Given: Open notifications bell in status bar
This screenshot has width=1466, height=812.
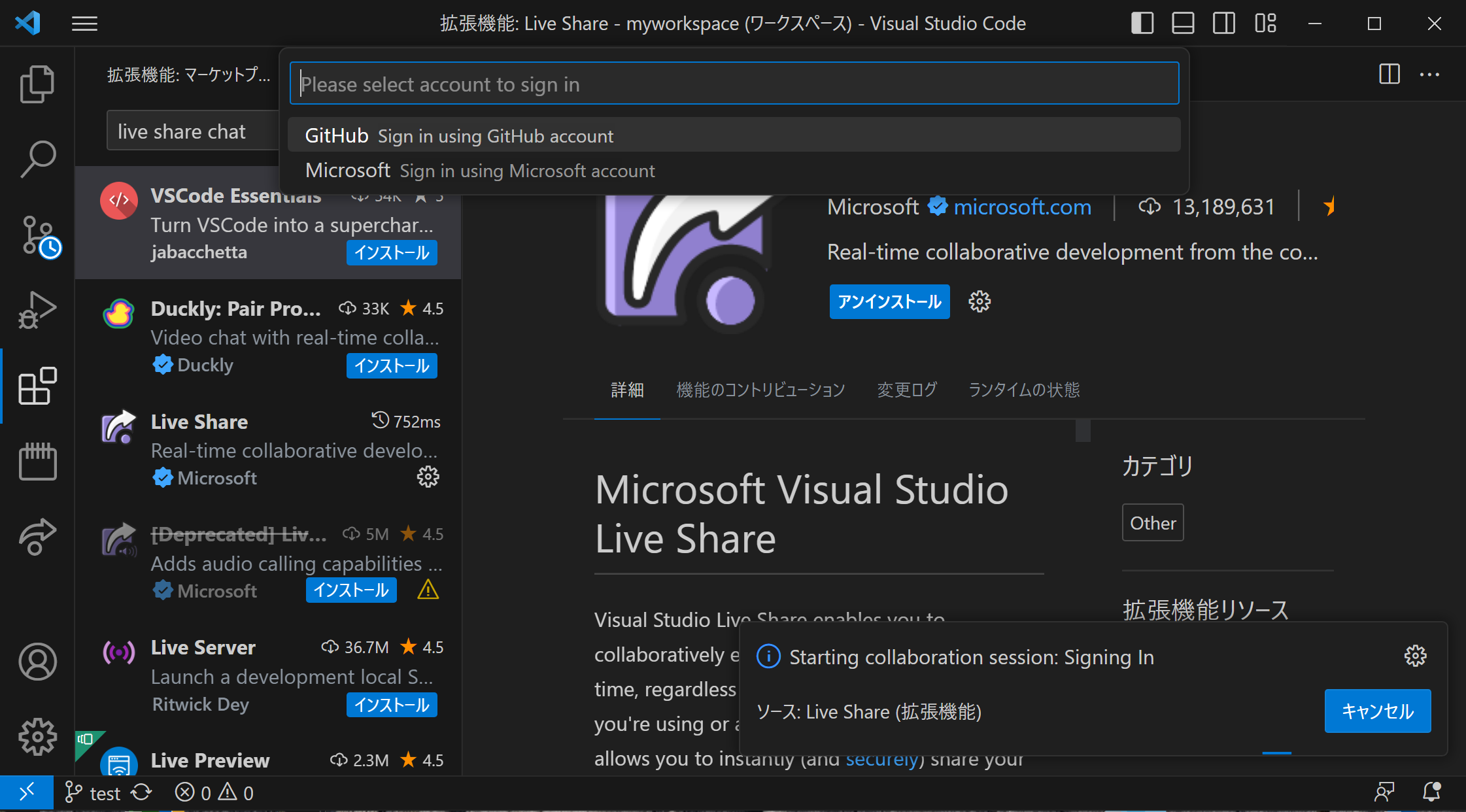Looking at the screenshot, I should click(x=1432, y=792).
